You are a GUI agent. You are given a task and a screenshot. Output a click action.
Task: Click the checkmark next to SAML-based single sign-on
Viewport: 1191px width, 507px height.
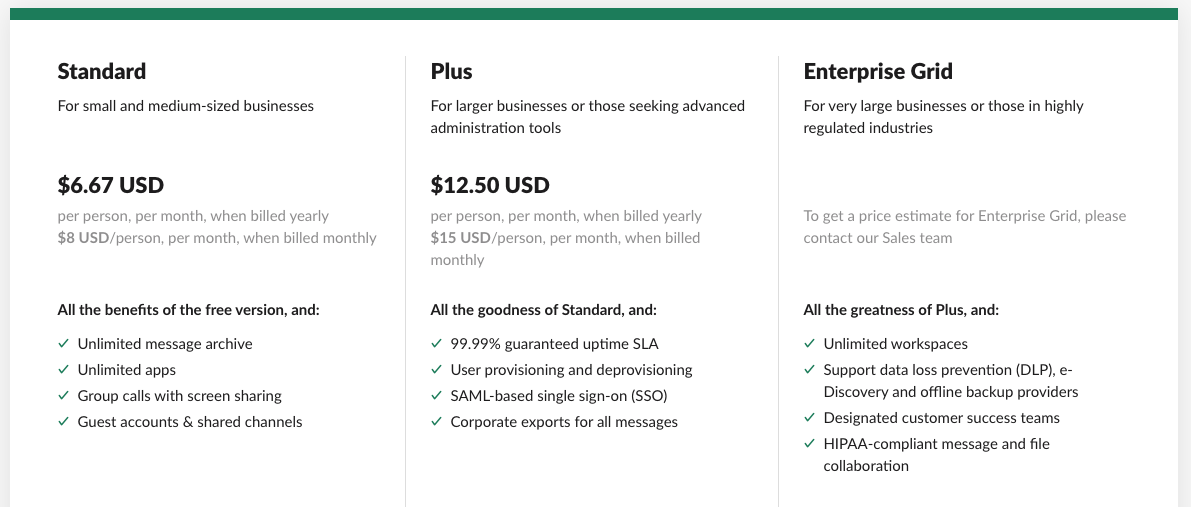pos(436,395)
